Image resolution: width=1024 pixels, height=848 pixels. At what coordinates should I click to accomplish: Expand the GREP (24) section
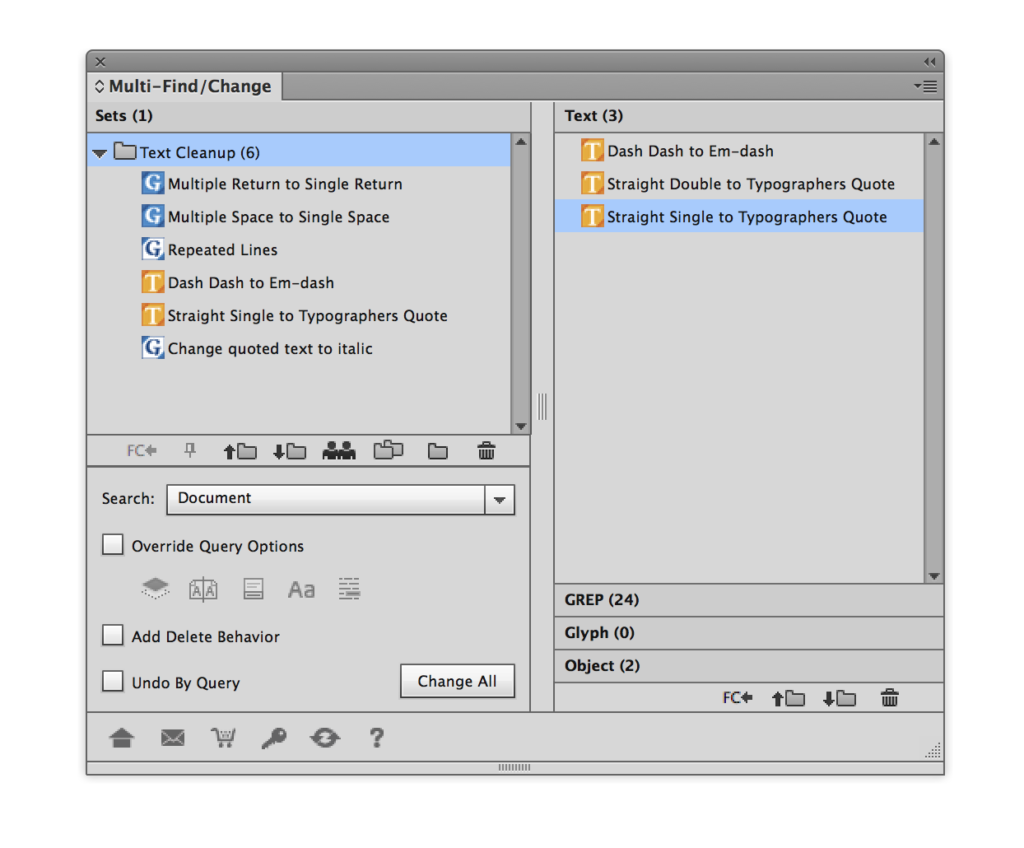(601, 600)
